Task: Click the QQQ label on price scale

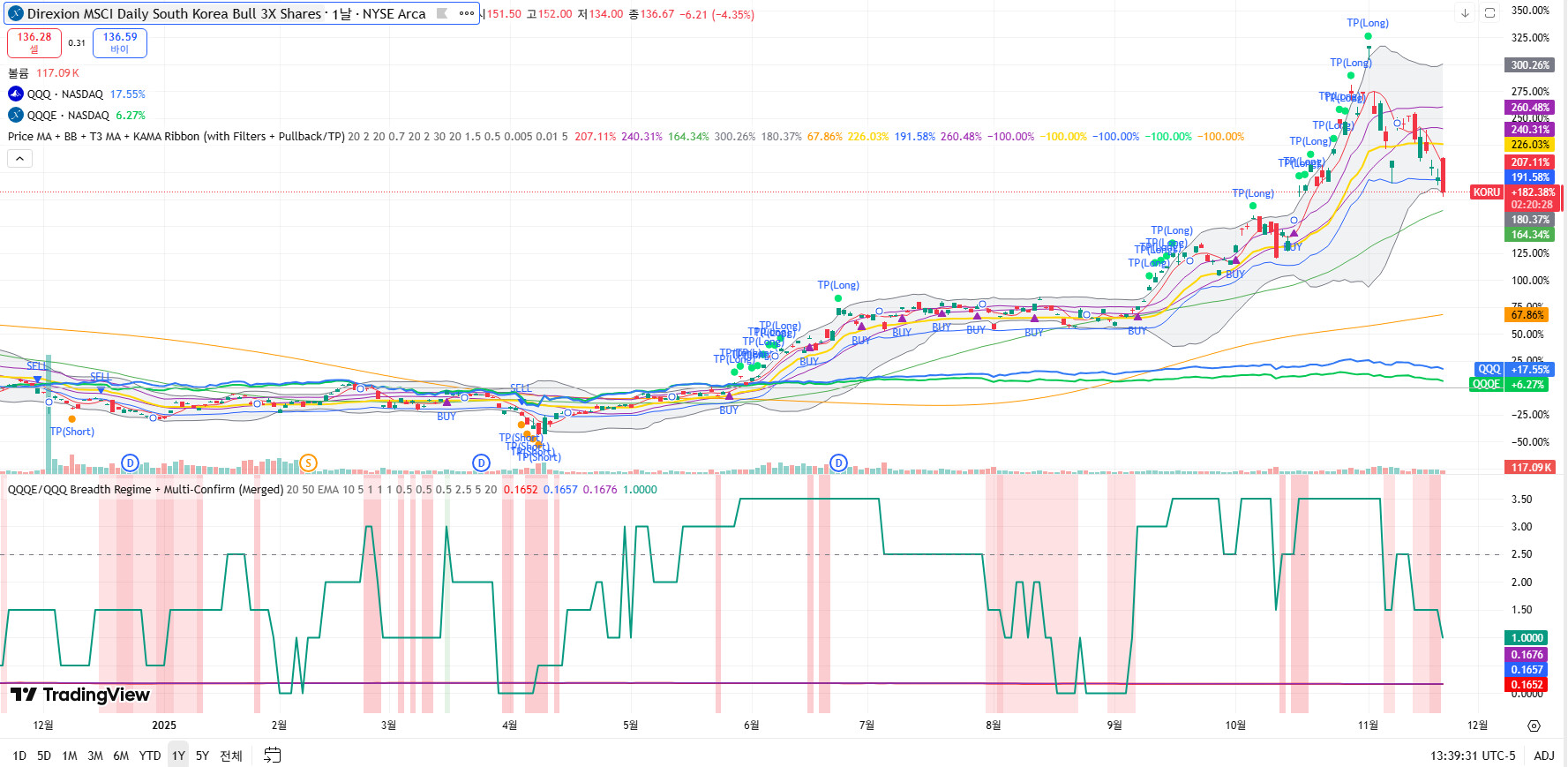Action: tap(1489, 369)
